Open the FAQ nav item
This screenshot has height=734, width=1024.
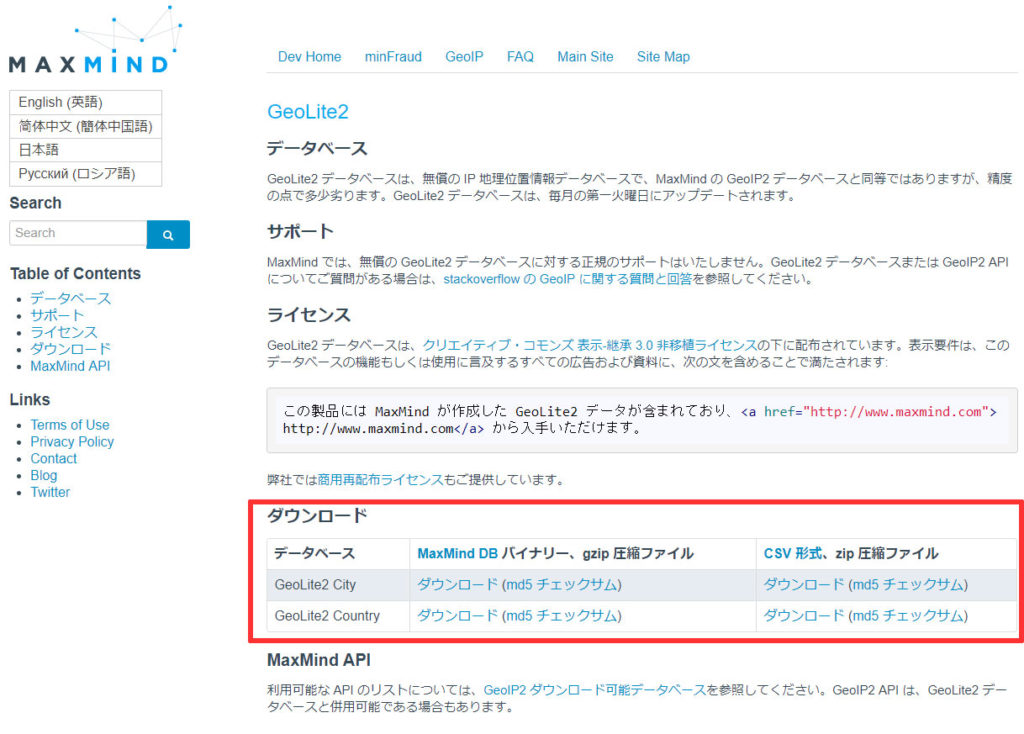point(520,57)
